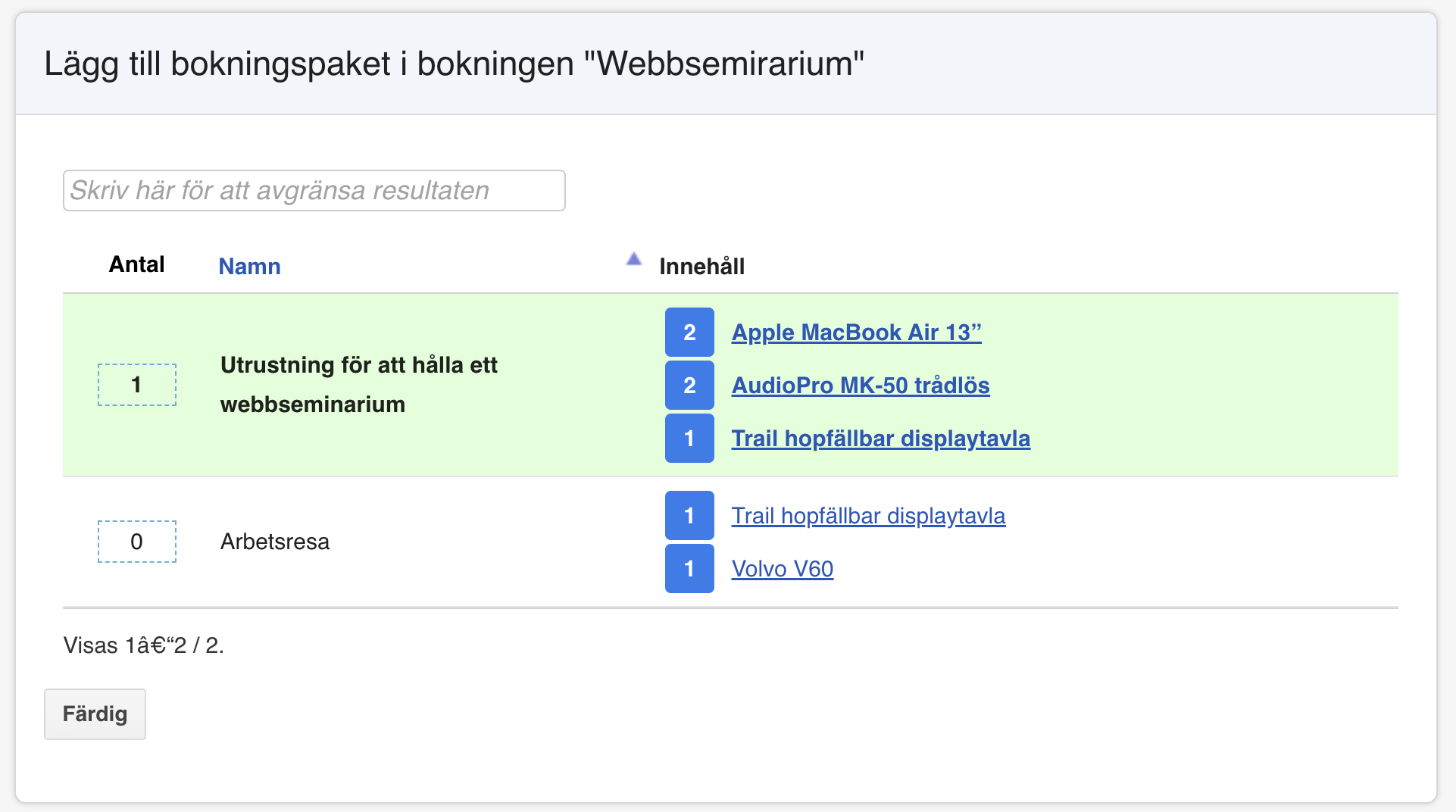The width and height of the screenshot is (1456, 812).
Task: Select Utrustning för att hålla ett webbseminarium
Action: 359,385
